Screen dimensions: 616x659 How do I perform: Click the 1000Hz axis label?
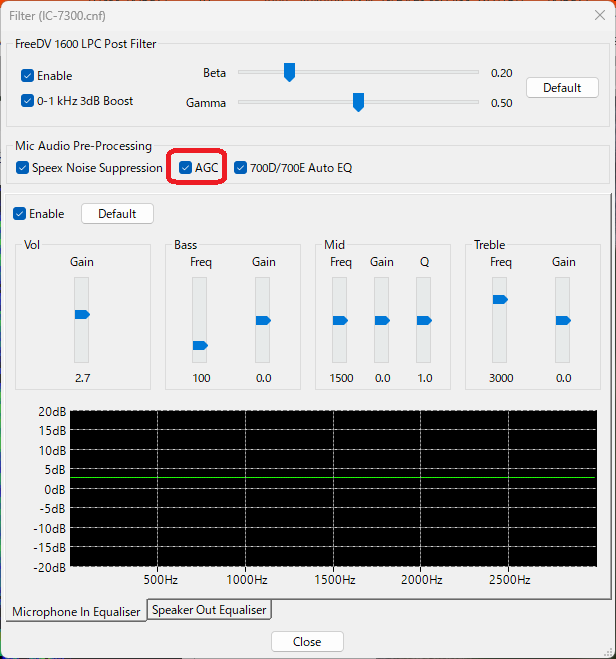click(x=247, y=580)
